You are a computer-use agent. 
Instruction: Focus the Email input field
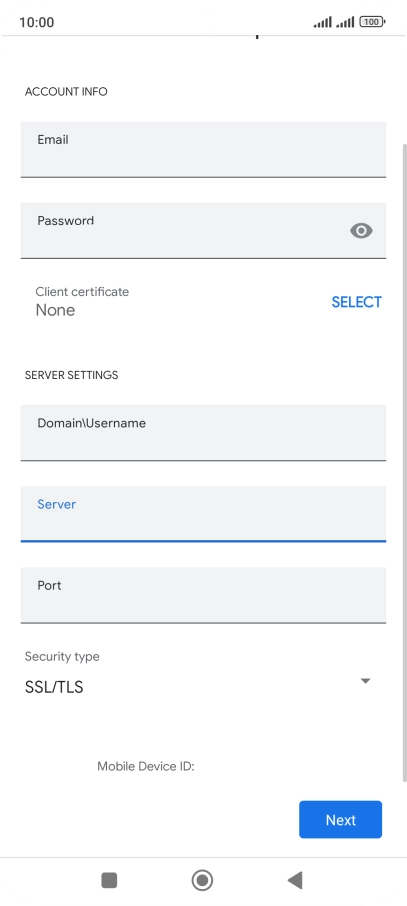(x=204, y=149)
